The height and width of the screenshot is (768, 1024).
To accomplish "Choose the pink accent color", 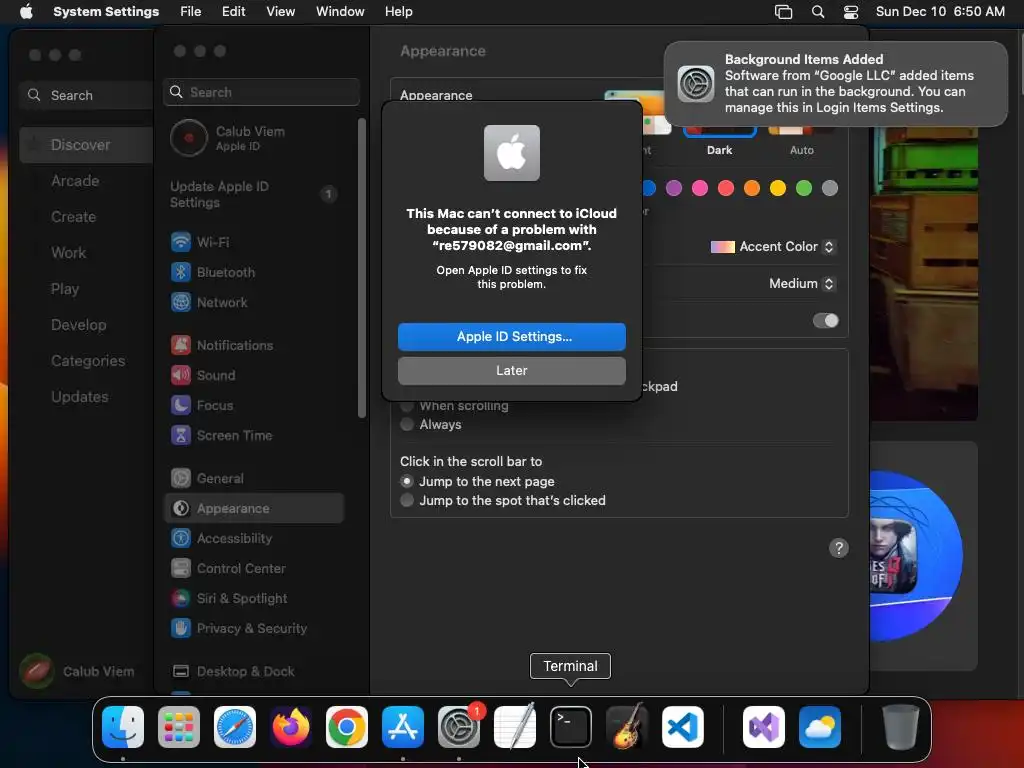I will (700, 188).
